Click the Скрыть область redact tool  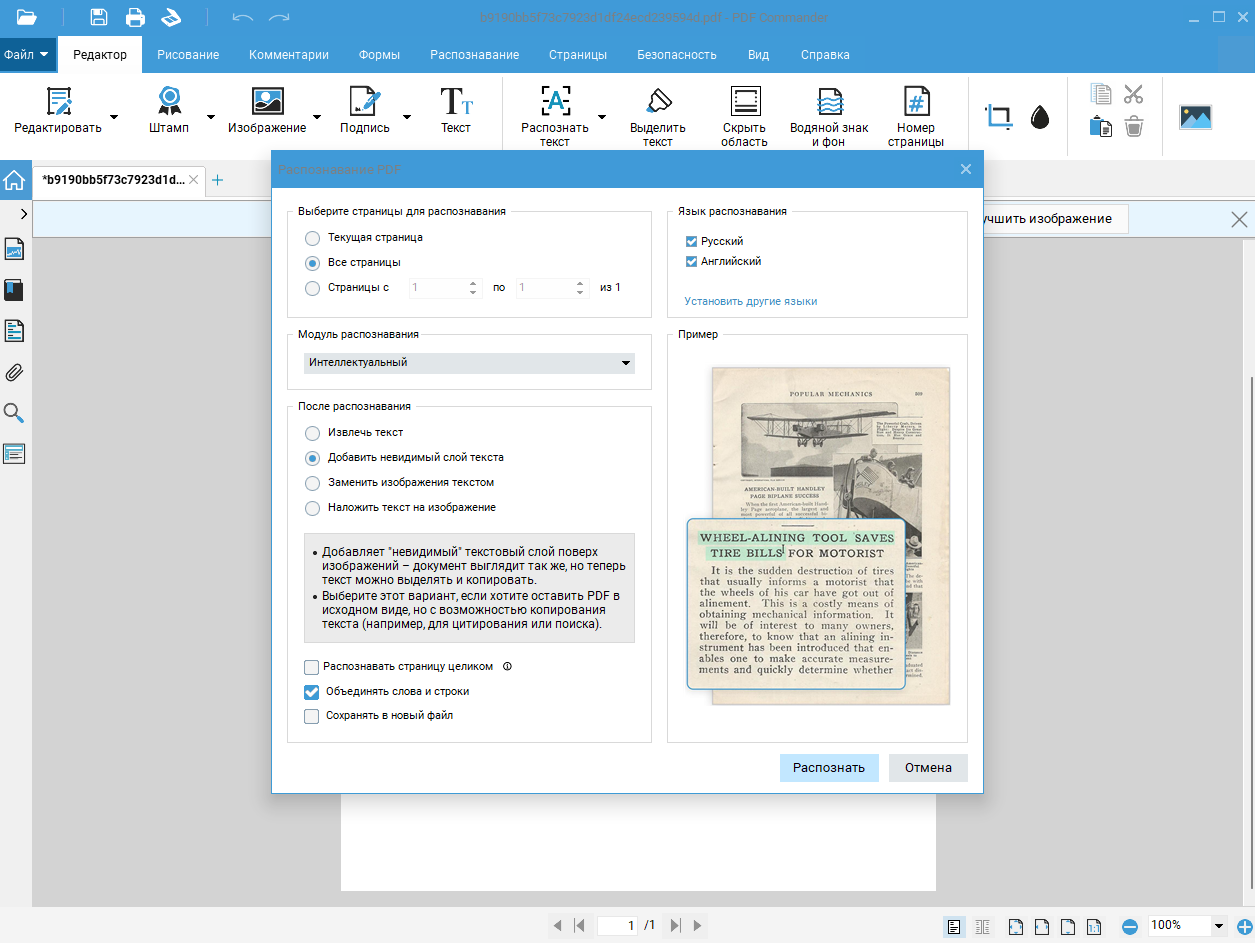pyautogui.click(x=745, y=117)
